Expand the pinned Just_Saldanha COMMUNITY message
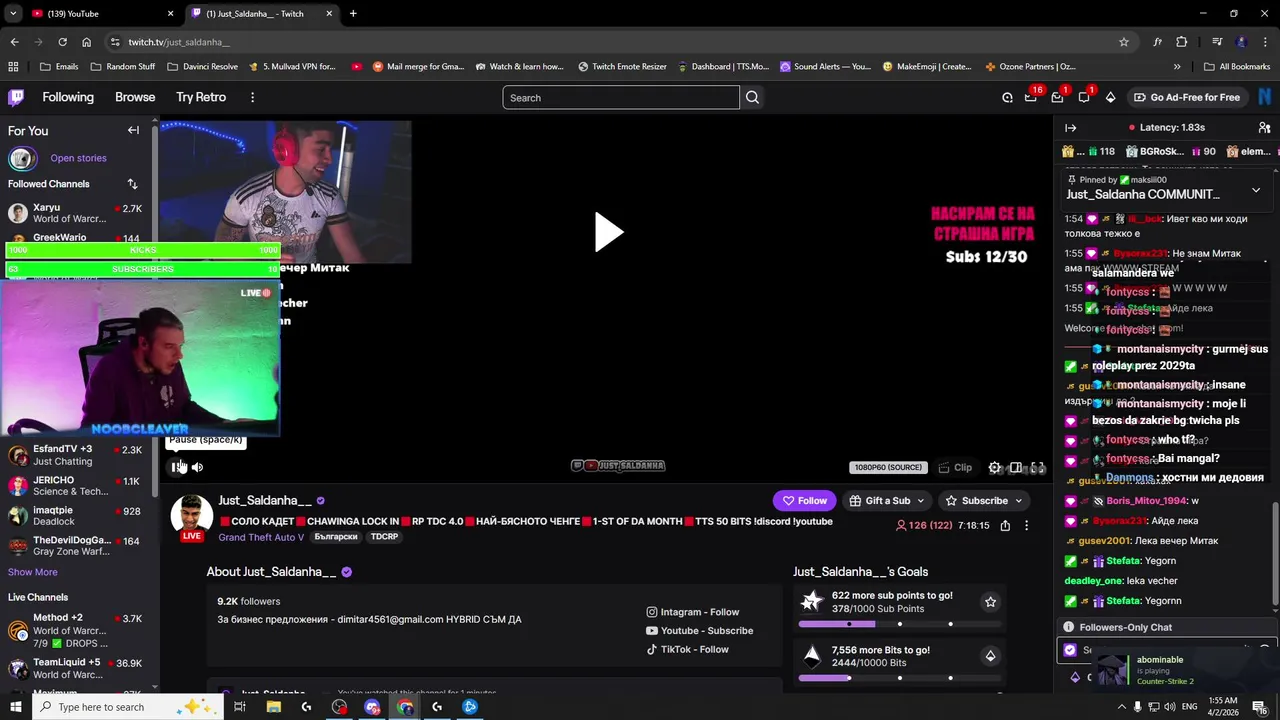The width and height of the screenshot is (1280, 720). pos(1256,190)
